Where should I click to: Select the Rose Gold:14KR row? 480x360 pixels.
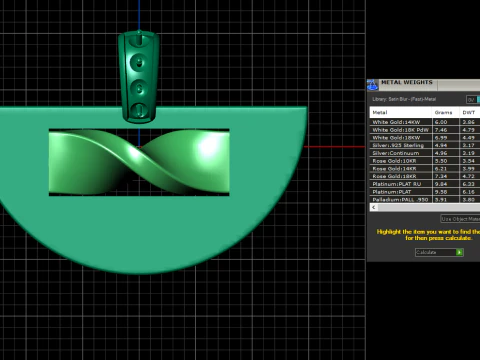(x=425, y=169)
